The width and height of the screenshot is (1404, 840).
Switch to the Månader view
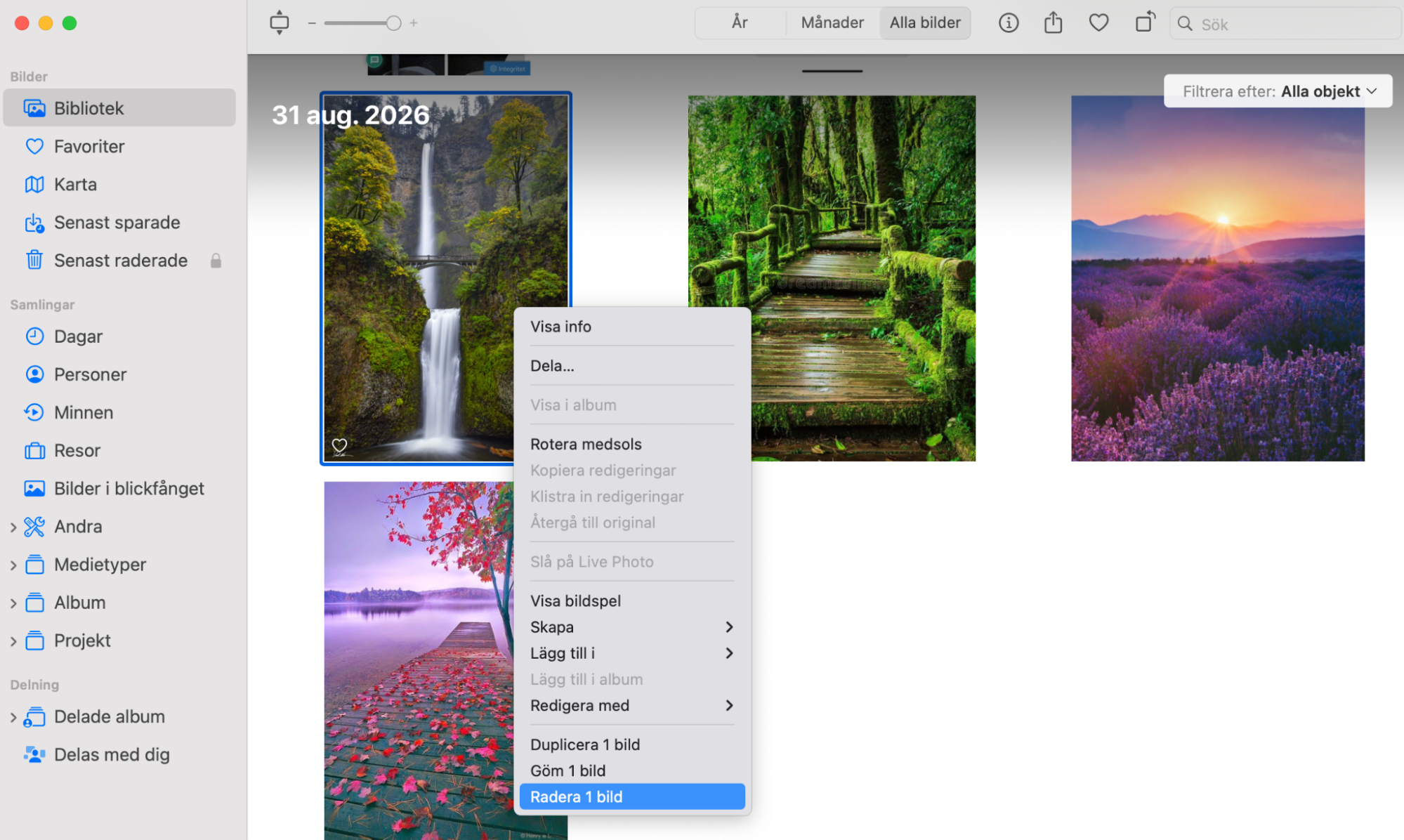(x=832, y=23)
